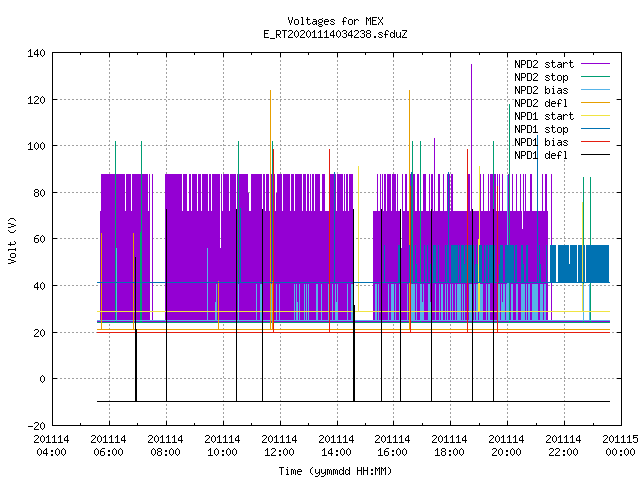Viewport: 640px width, 480px height.
Task: Select the file name E_RT20201114034238.sfduZ
Action: (335, 34)
